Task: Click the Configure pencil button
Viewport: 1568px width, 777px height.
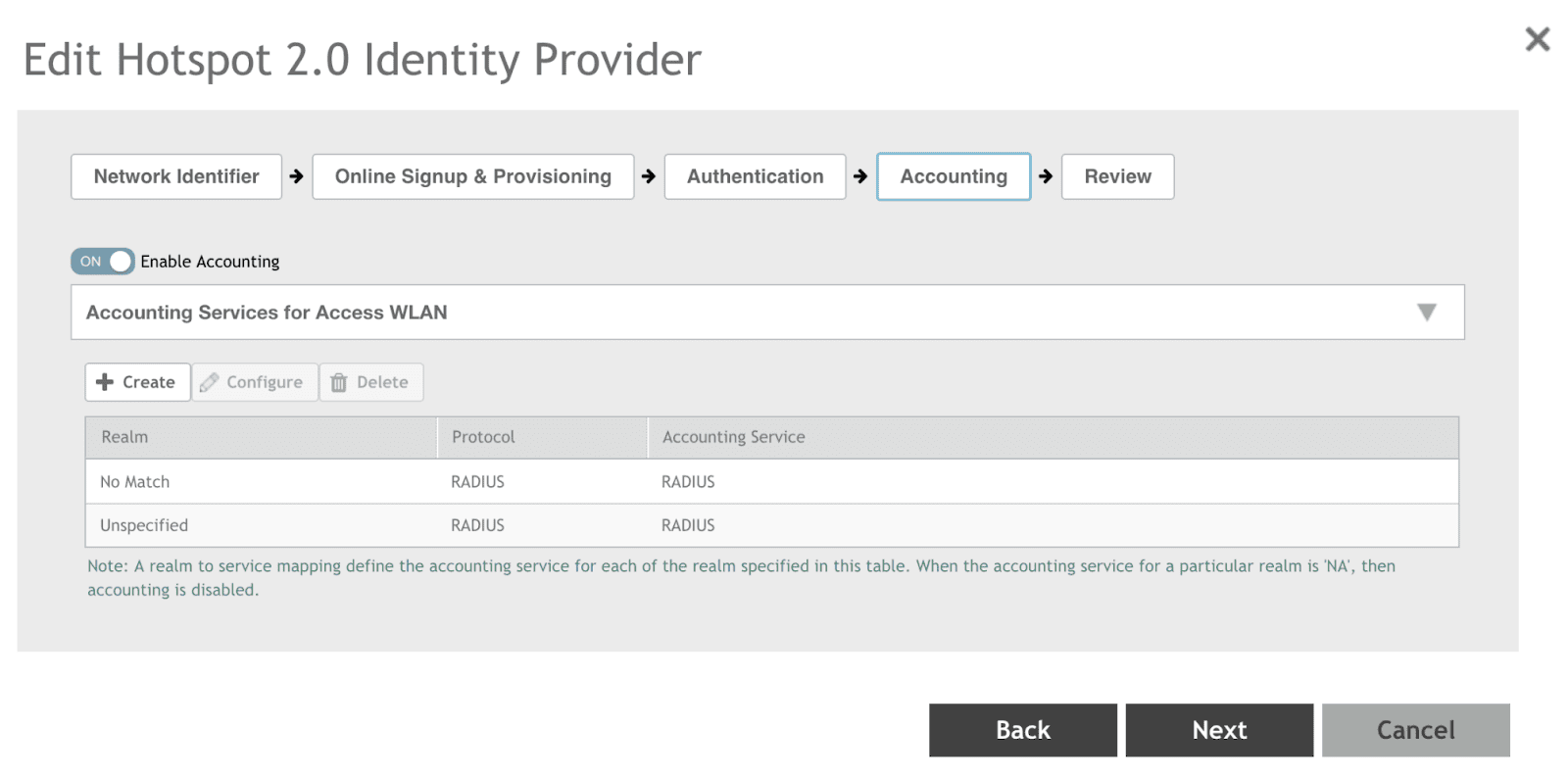Action: click(255, 382)
